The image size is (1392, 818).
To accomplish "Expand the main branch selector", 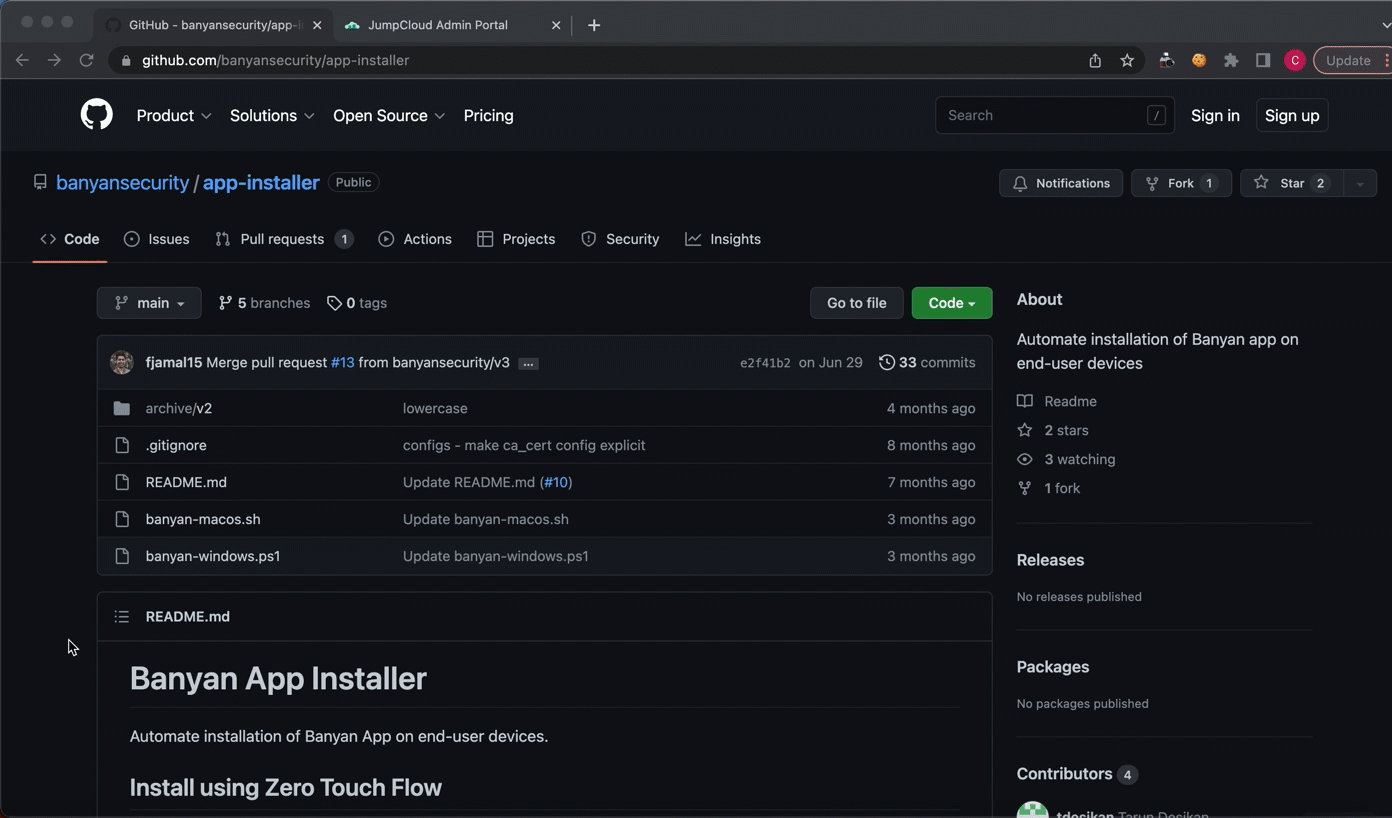I will click(149, 303).
